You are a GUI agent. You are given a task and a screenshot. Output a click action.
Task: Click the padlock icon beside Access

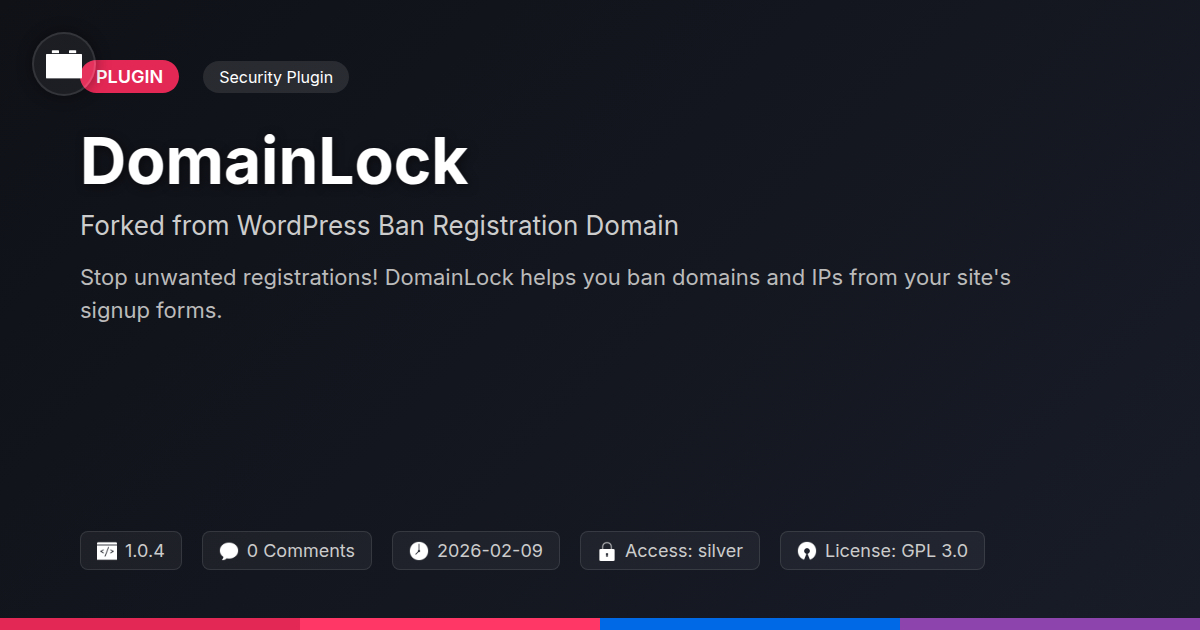click(x=606, y=551)
